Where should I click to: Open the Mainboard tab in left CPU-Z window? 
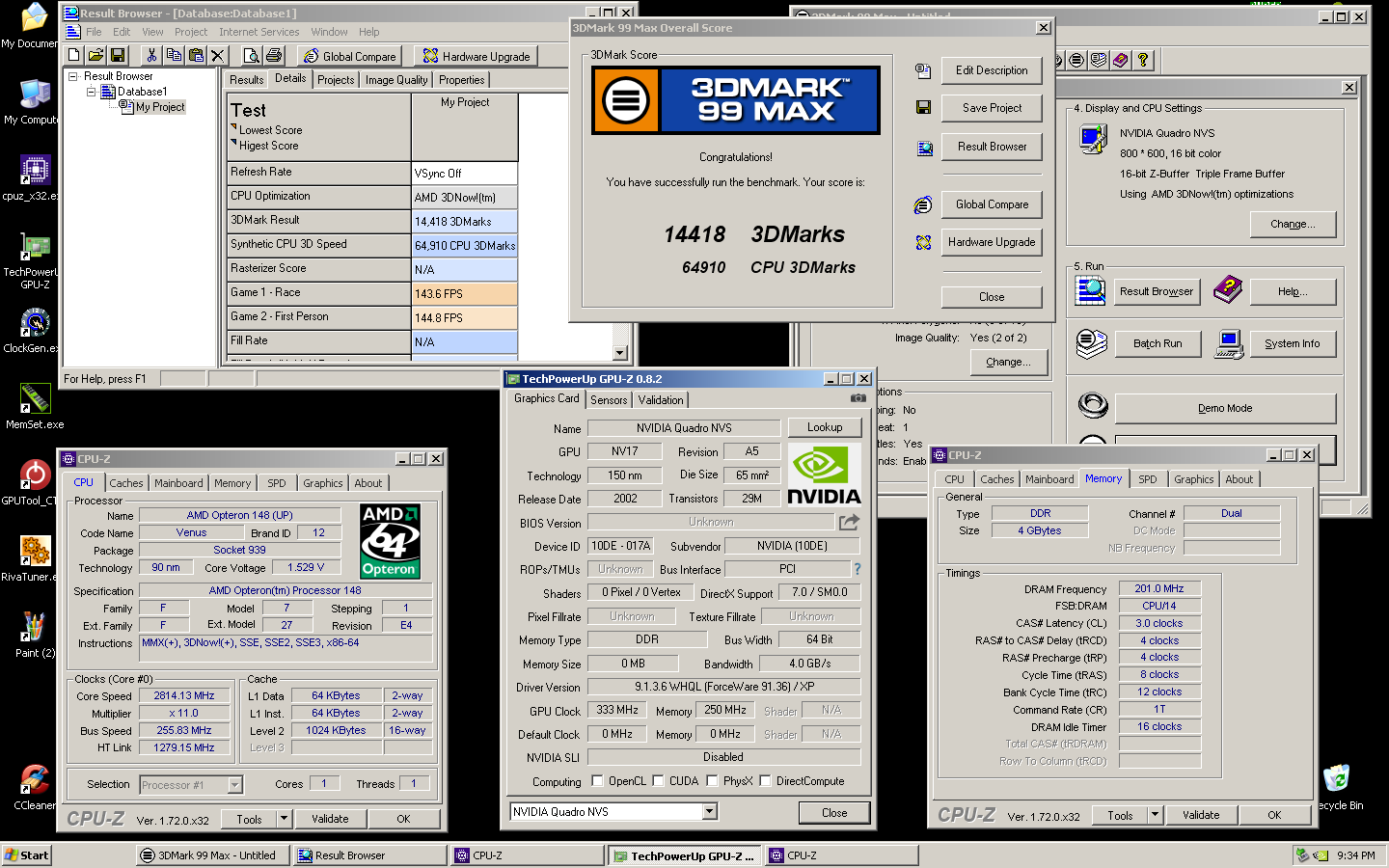178,483
